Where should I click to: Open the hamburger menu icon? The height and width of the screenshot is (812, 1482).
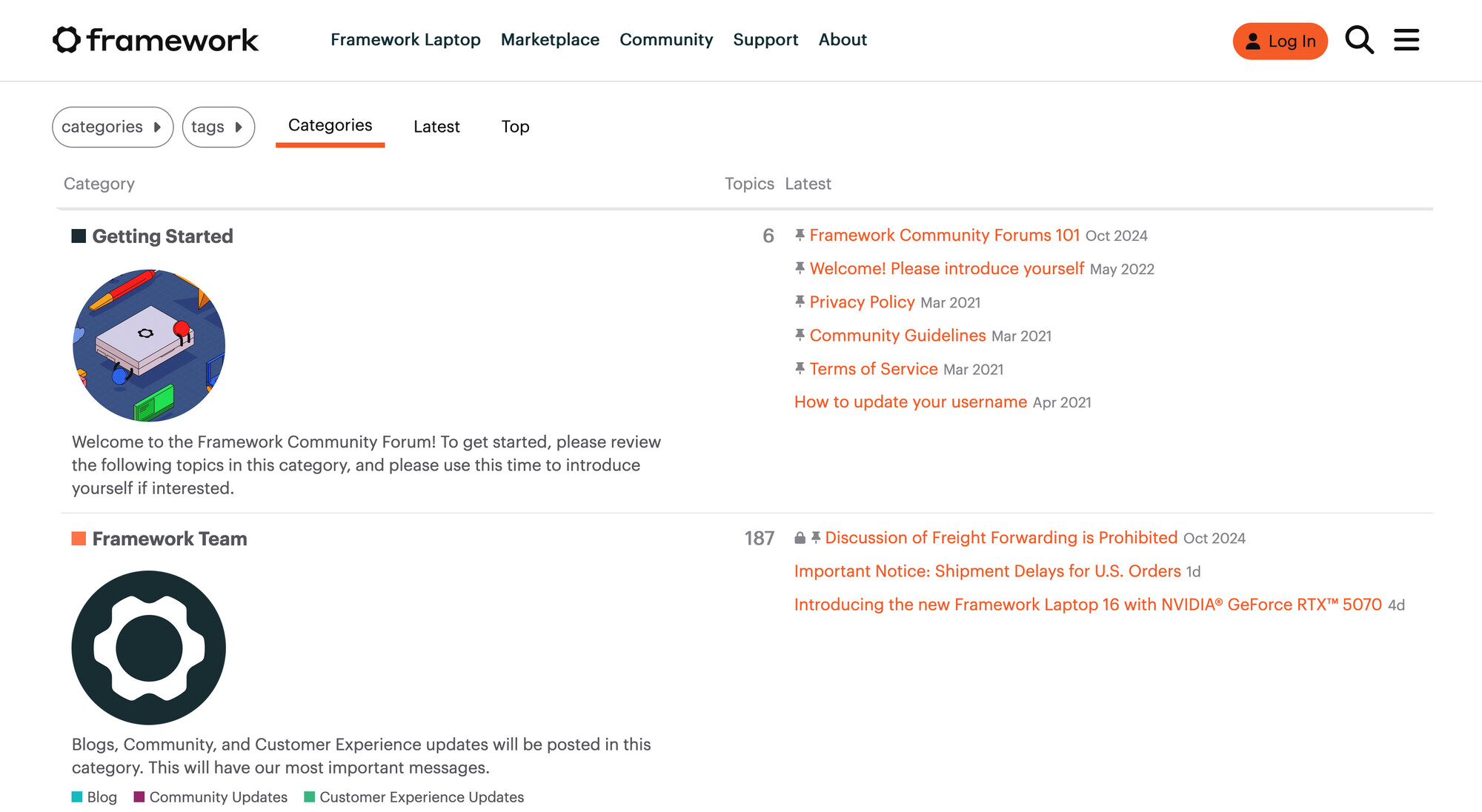coord(1406,40)
